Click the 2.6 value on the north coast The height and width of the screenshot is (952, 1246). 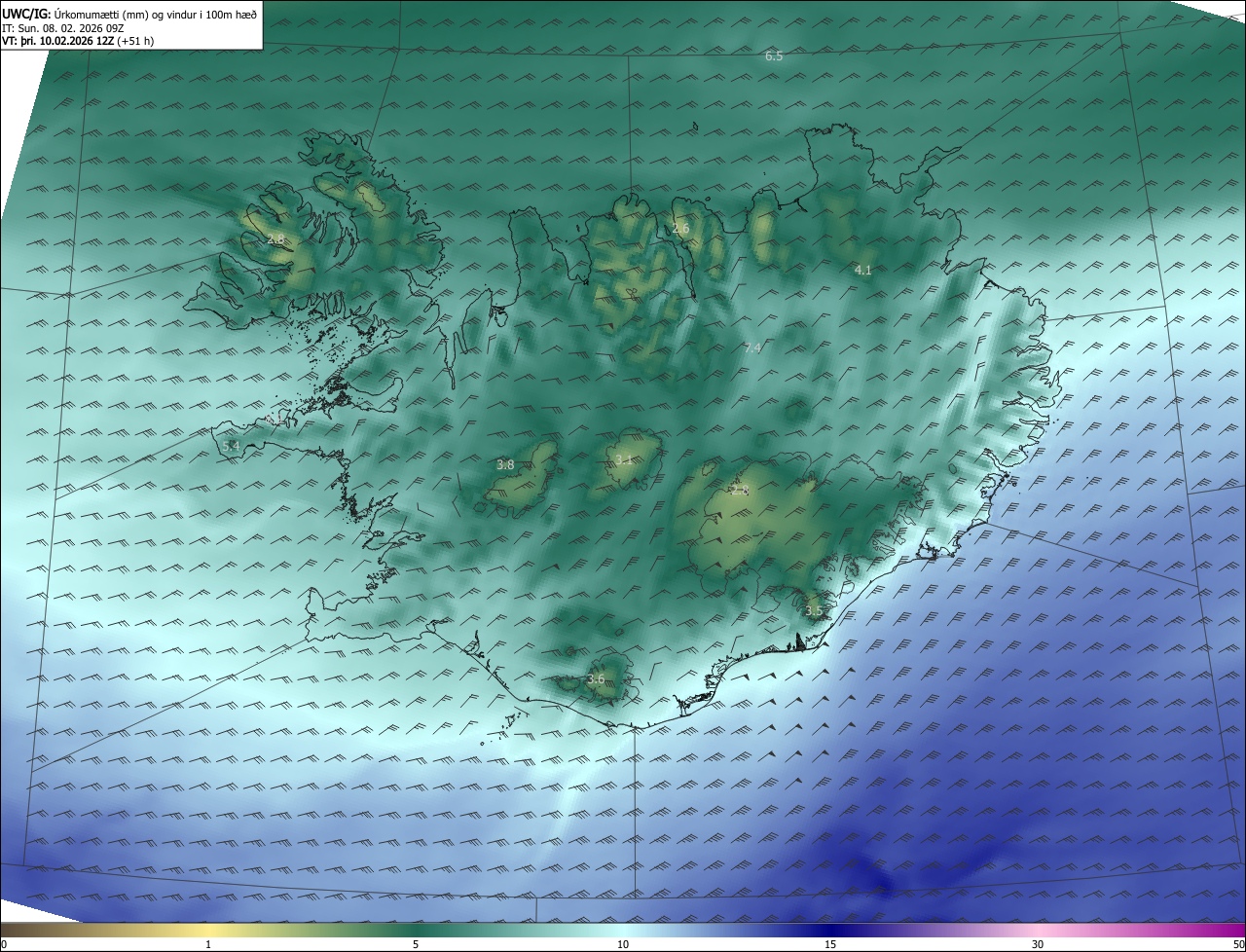(680, 229)
